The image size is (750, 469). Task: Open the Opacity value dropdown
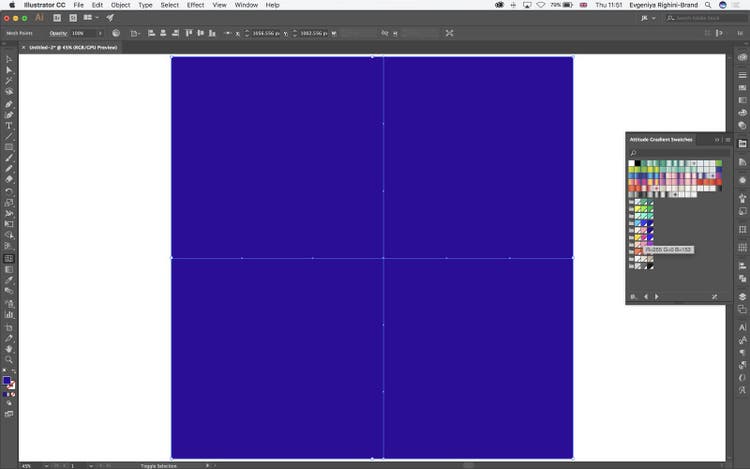pos(100,33)
